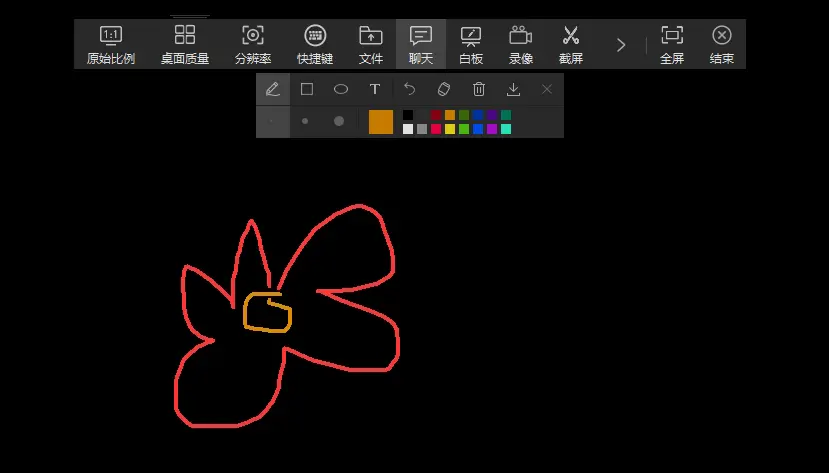Select the medium brush size dot
Screen dimensions: 829x473
(305, 121)
